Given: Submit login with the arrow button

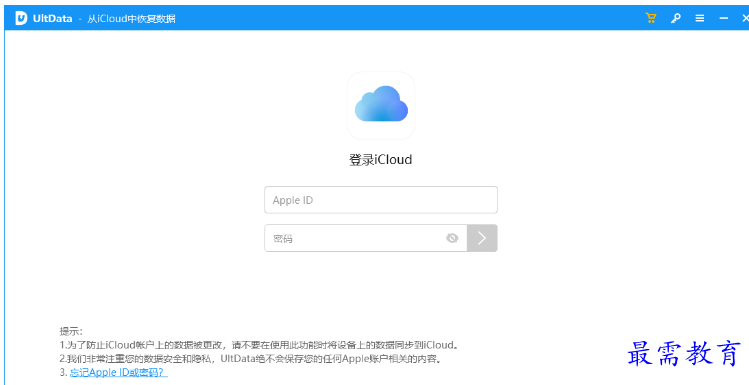Looking at the screenshot, I should coord(482,238).
